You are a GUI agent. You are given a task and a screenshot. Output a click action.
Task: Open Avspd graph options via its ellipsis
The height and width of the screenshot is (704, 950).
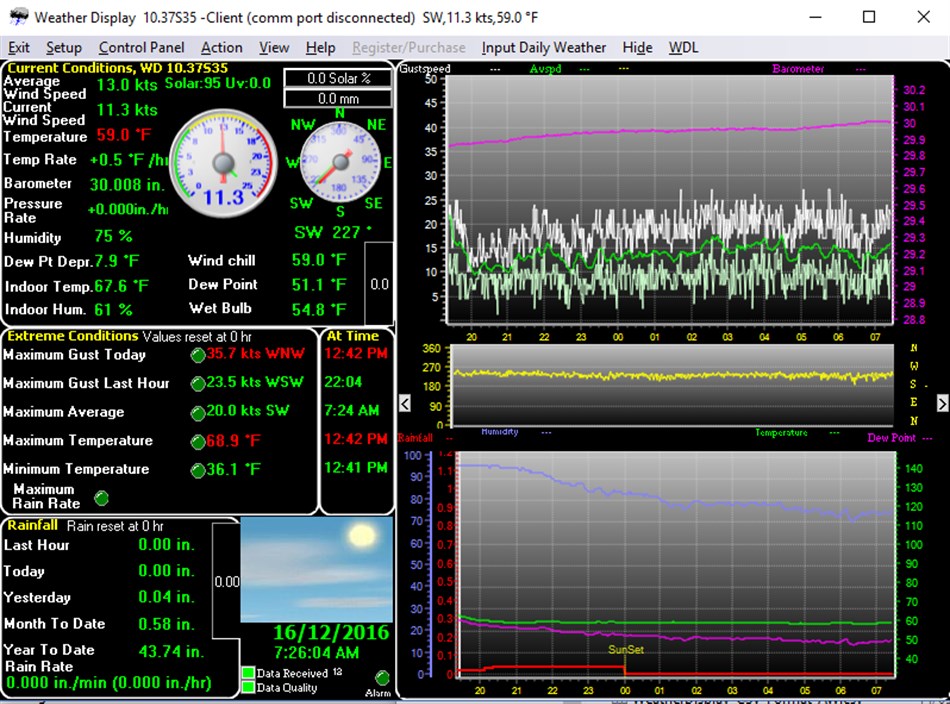point(583,69)
